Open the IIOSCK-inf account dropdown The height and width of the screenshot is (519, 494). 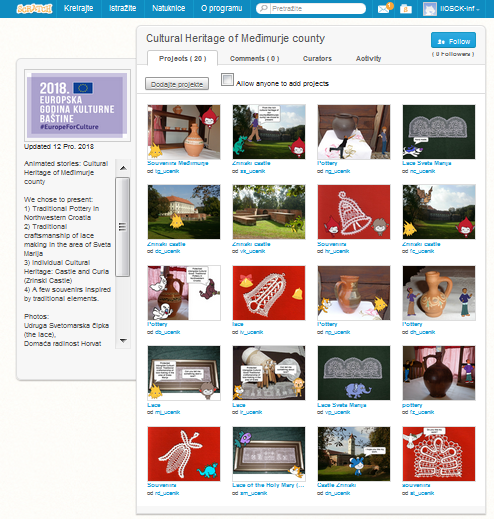pyautogui.click(x=459, y=9)
